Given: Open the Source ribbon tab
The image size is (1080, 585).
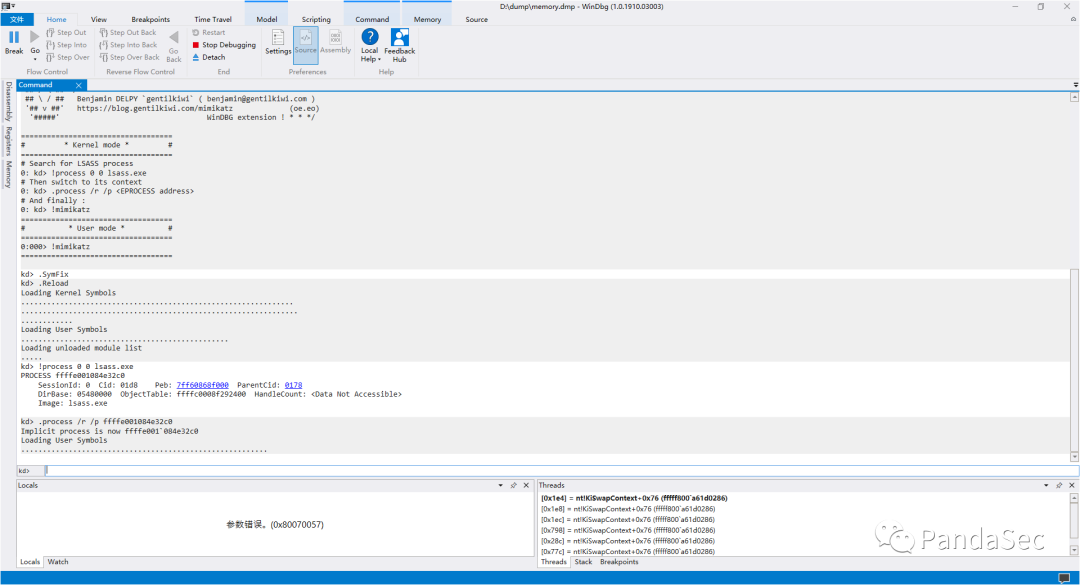Looking at the screenshot, I should point(476,19).
